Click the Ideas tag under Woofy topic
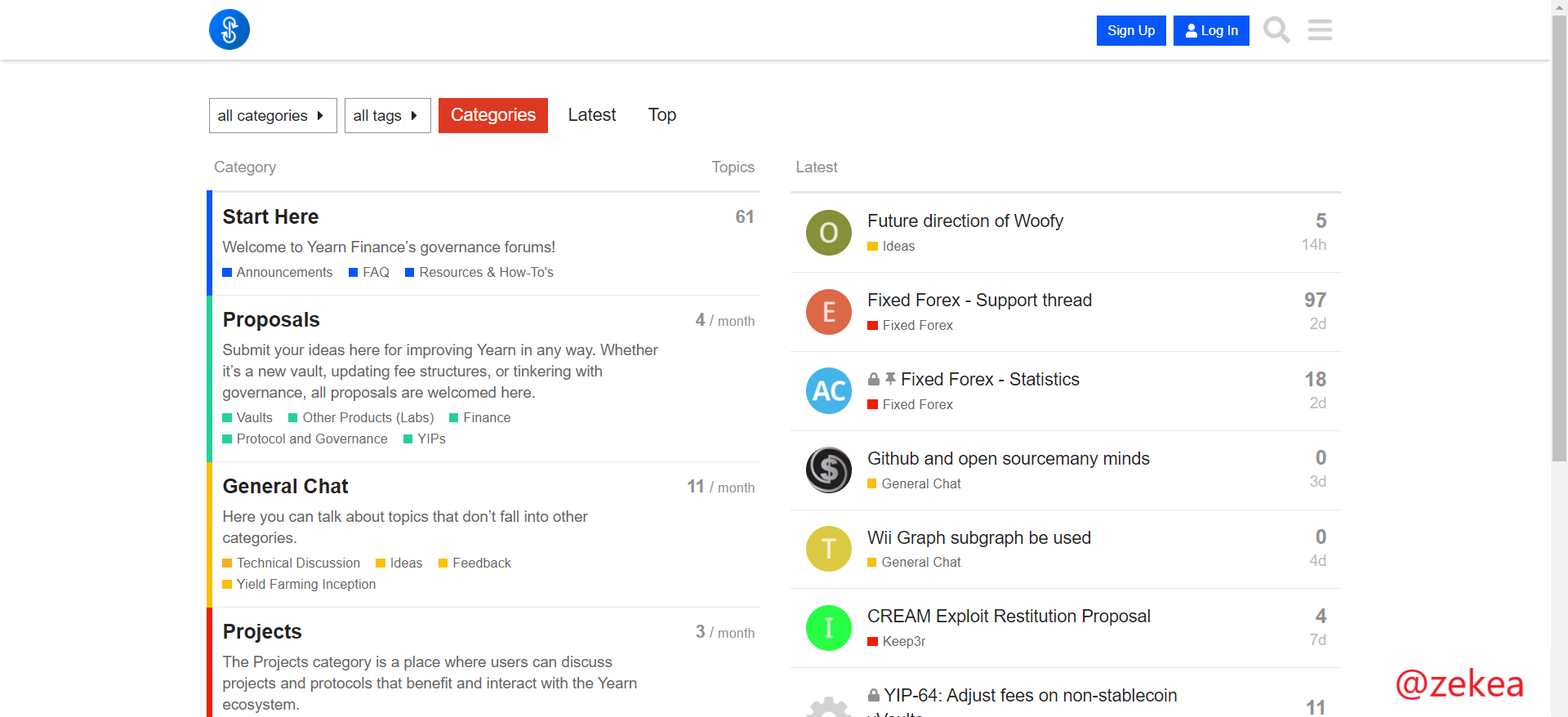1568x717 pixels. (891, 246)
